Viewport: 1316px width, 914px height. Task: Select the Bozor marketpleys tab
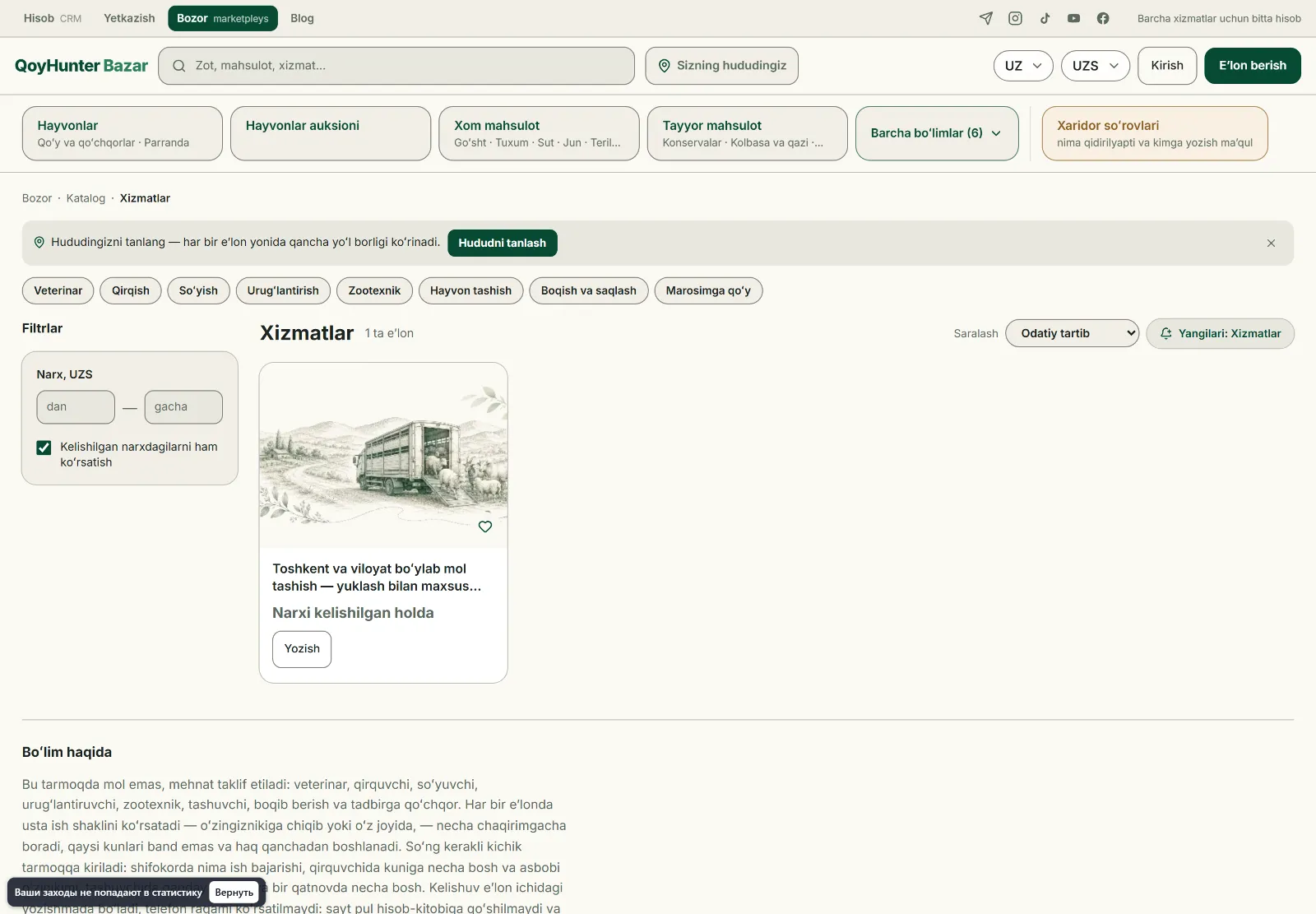(223, 18)
